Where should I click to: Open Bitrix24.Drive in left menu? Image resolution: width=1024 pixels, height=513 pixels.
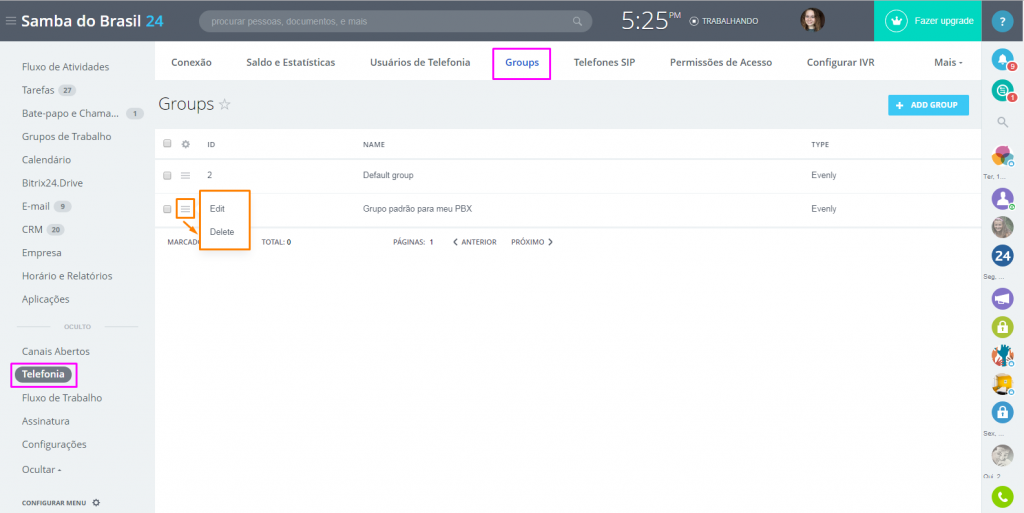pos(52,183)
